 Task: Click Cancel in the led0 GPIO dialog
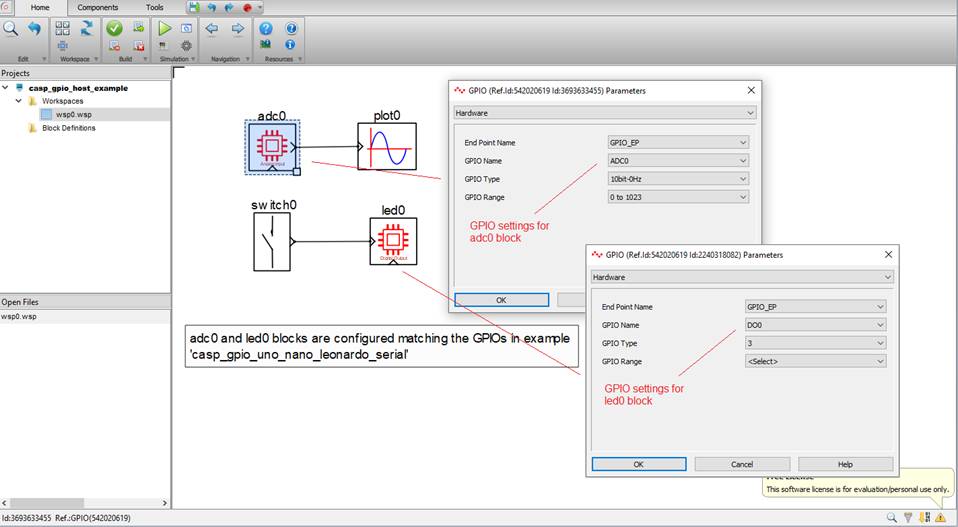741,464
